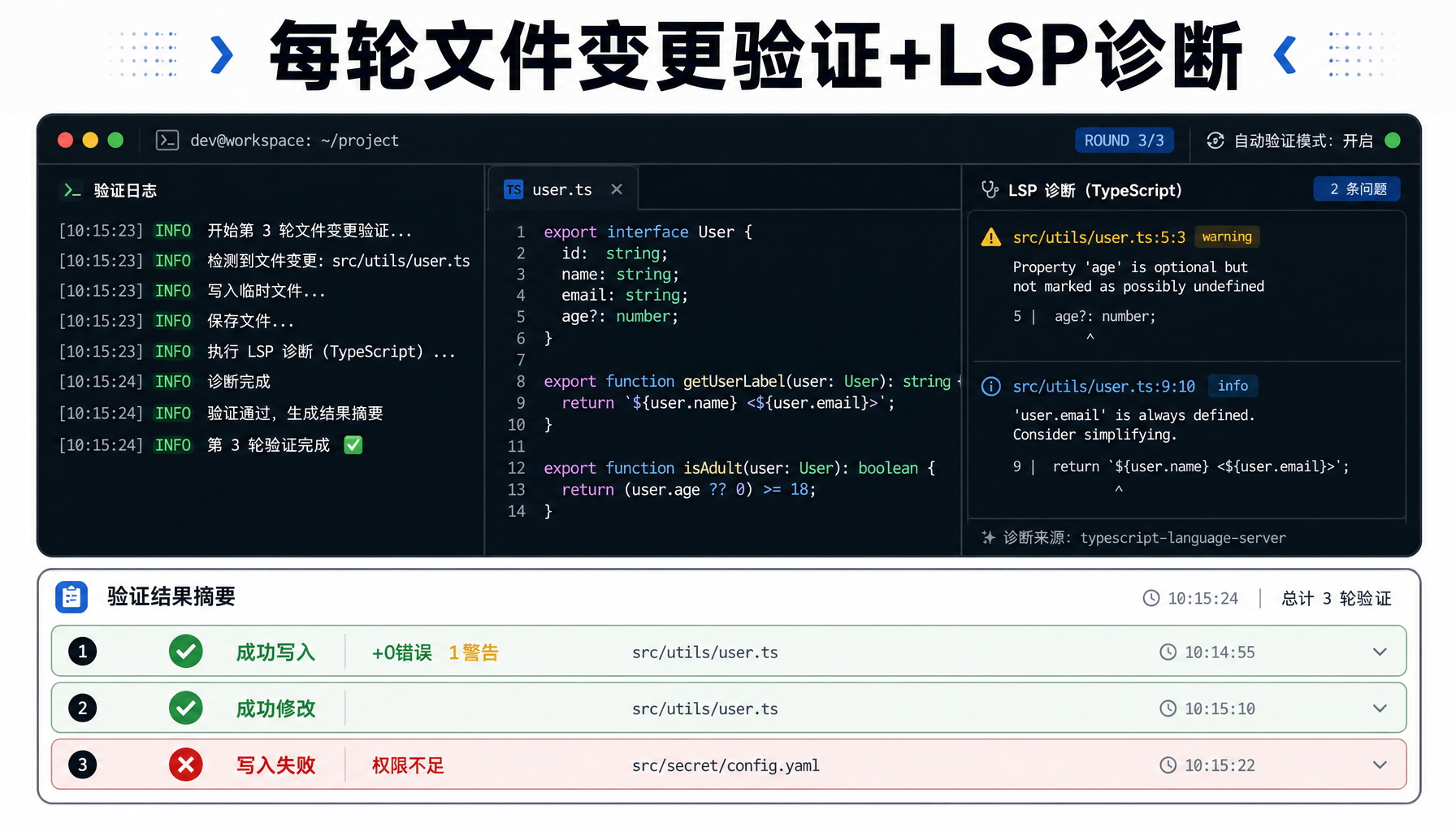Expand the round 1 result row
1456x832 pixels.
[x=1380, y=652]
